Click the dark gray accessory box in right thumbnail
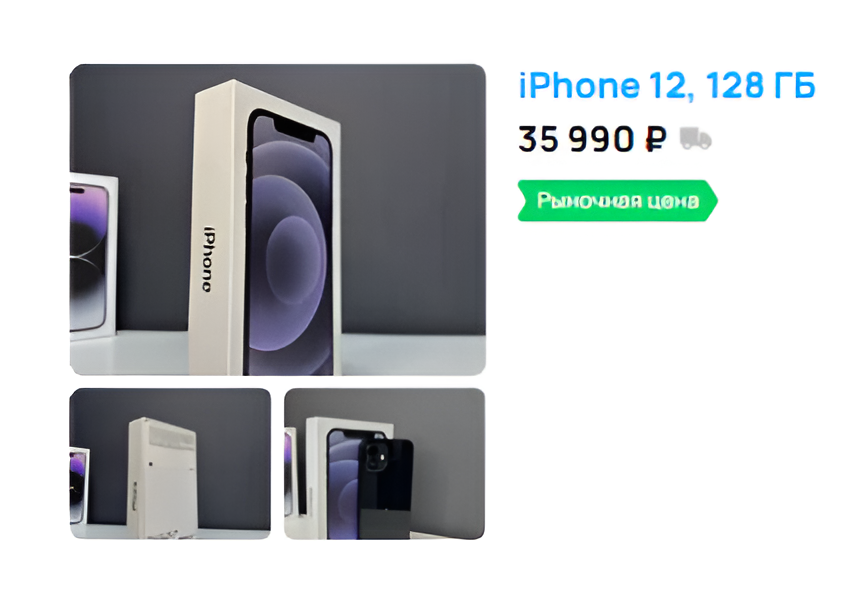This screenshot has width=858, height=608. tap(385, 523)
